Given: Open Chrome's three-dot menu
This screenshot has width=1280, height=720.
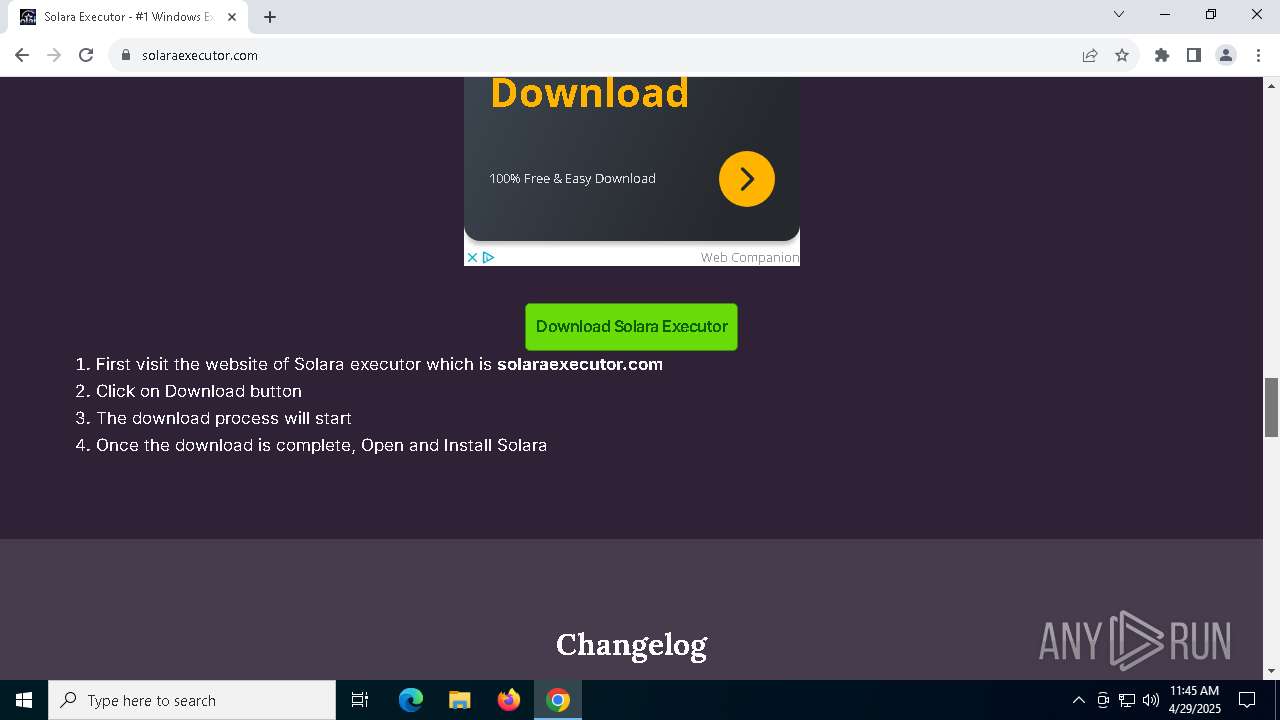Looking at the screenshot, I should tap(1258, 55).
